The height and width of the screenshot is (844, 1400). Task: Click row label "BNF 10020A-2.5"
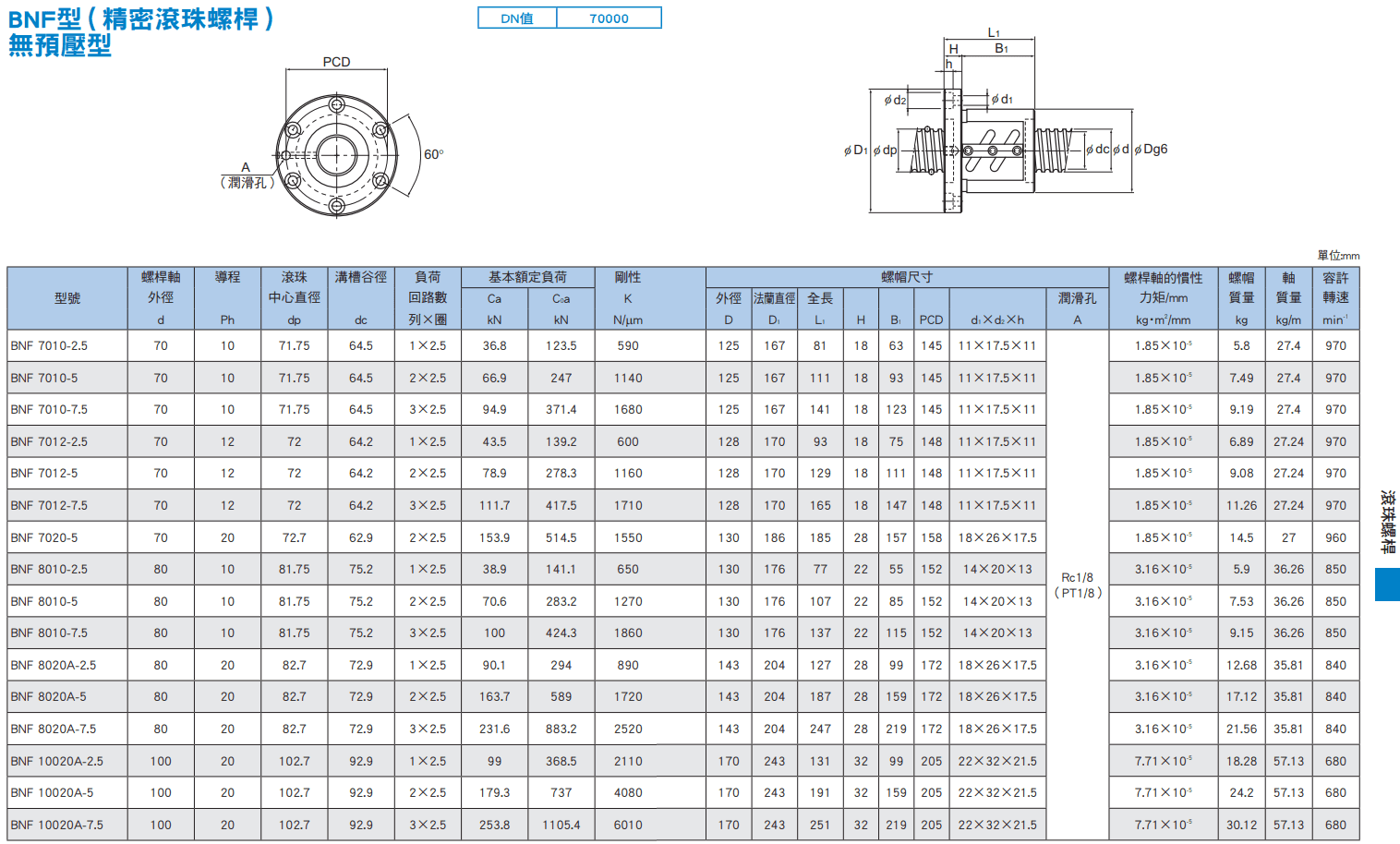point(57,761)
